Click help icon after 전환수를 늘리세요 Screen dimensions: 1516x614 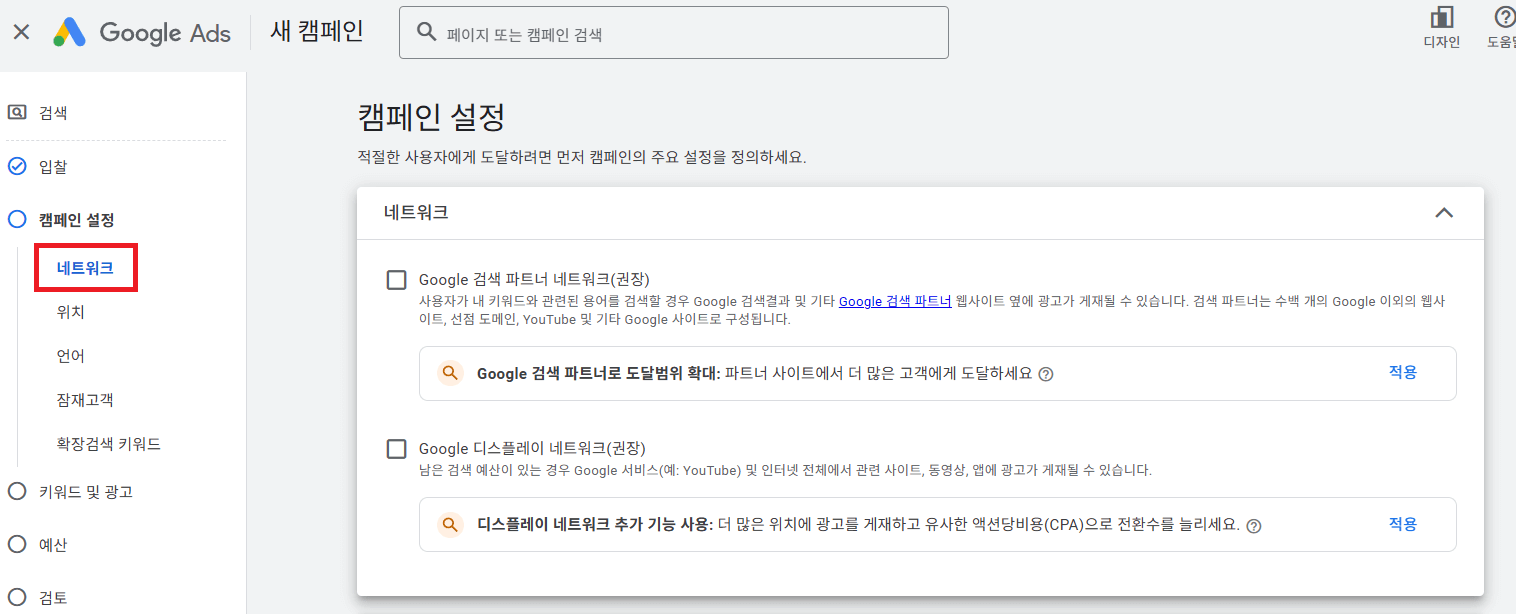click(1254, 526)
